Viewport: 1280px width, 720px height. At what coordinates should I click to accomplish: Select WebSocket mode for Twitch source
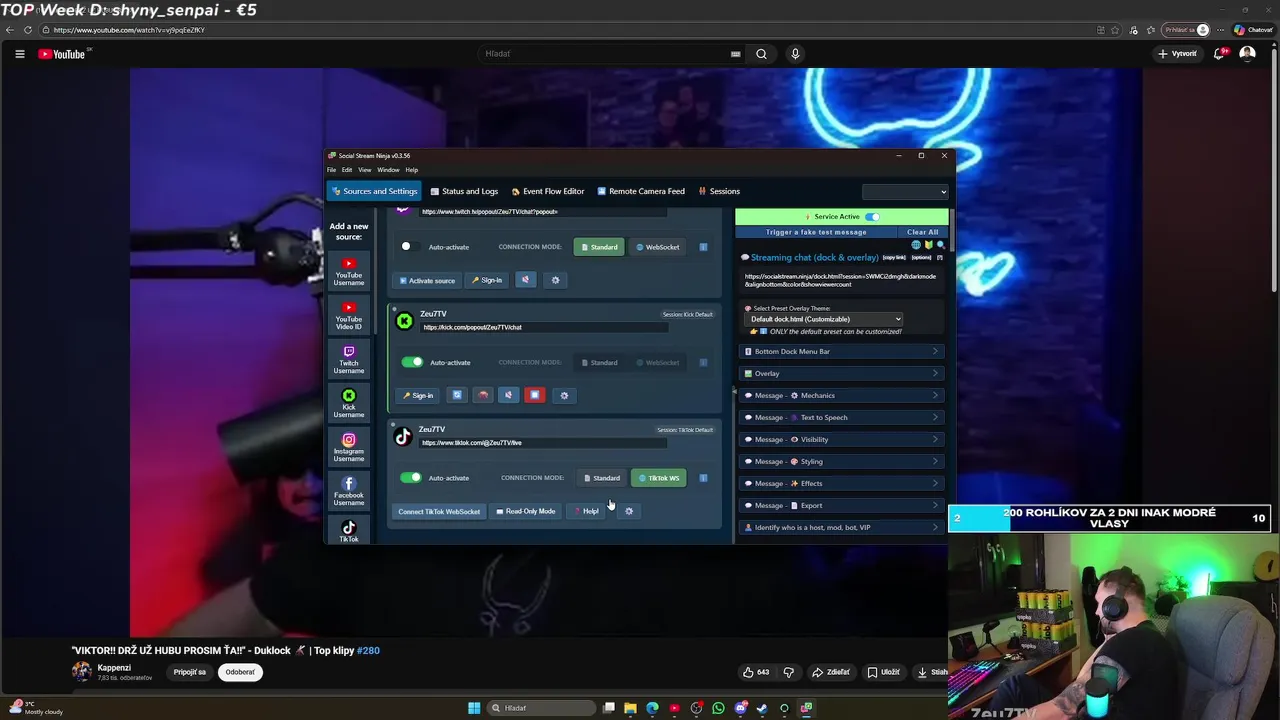point(658,247)
